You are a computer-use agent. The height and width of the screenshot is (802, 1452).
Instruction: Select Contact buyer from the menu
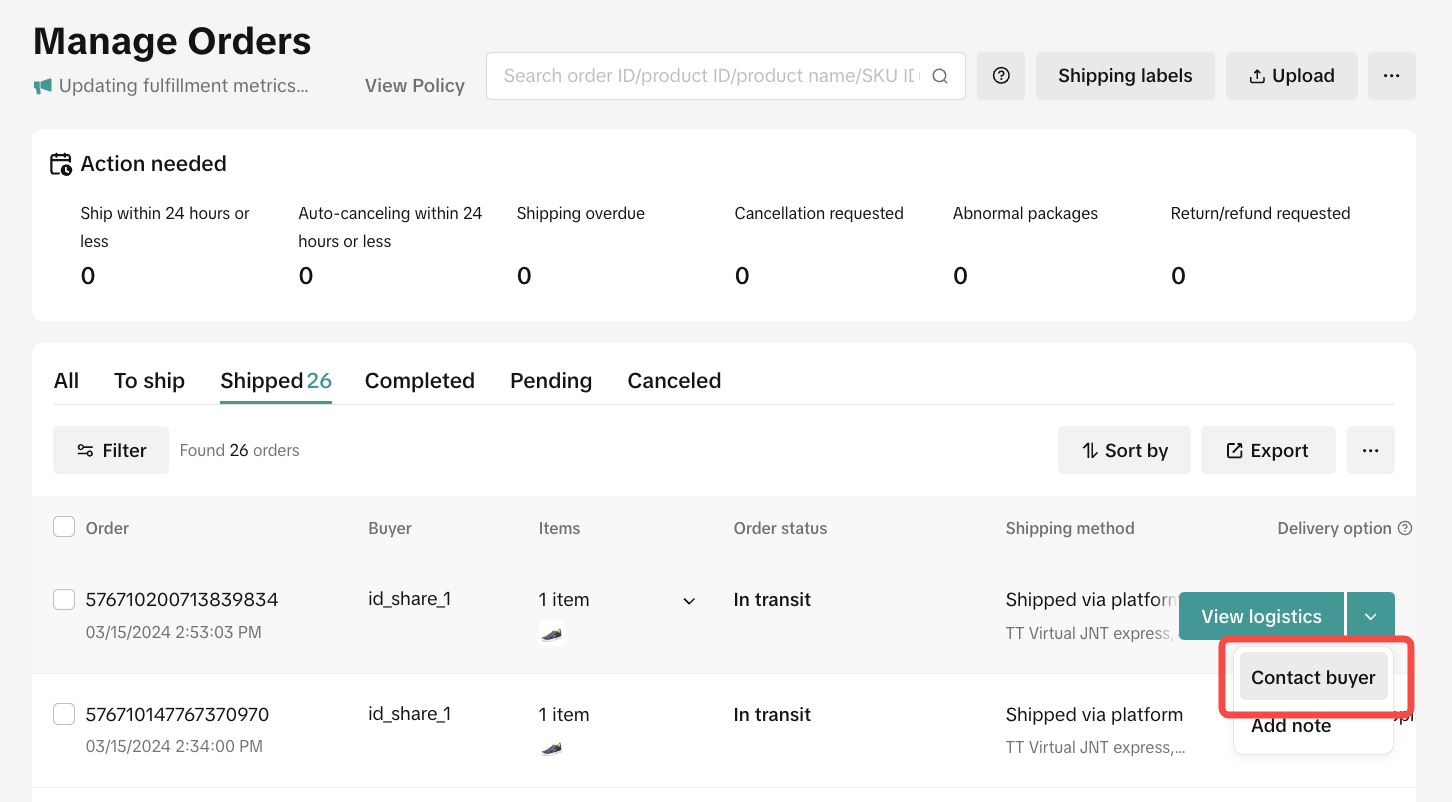tap(1312, 677)
